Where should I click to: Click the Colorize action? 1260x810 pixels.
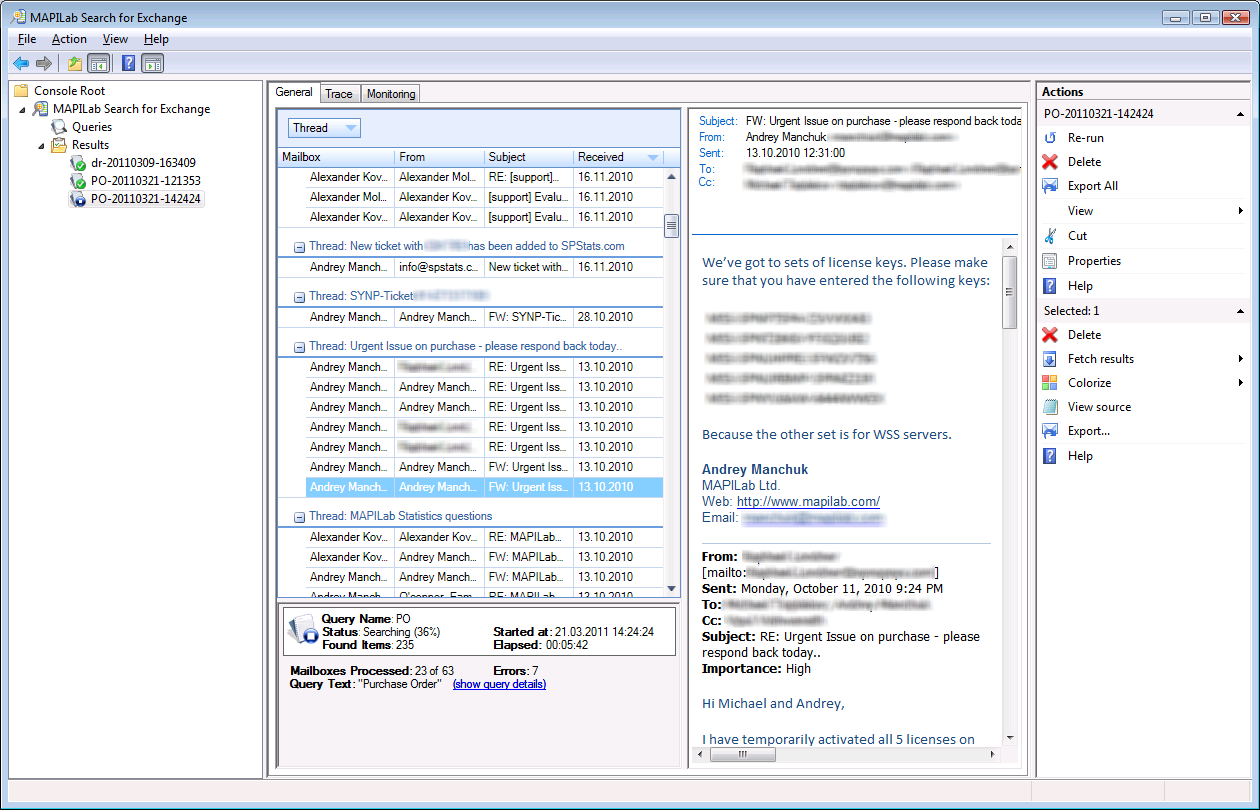[x=1089, y=383]
